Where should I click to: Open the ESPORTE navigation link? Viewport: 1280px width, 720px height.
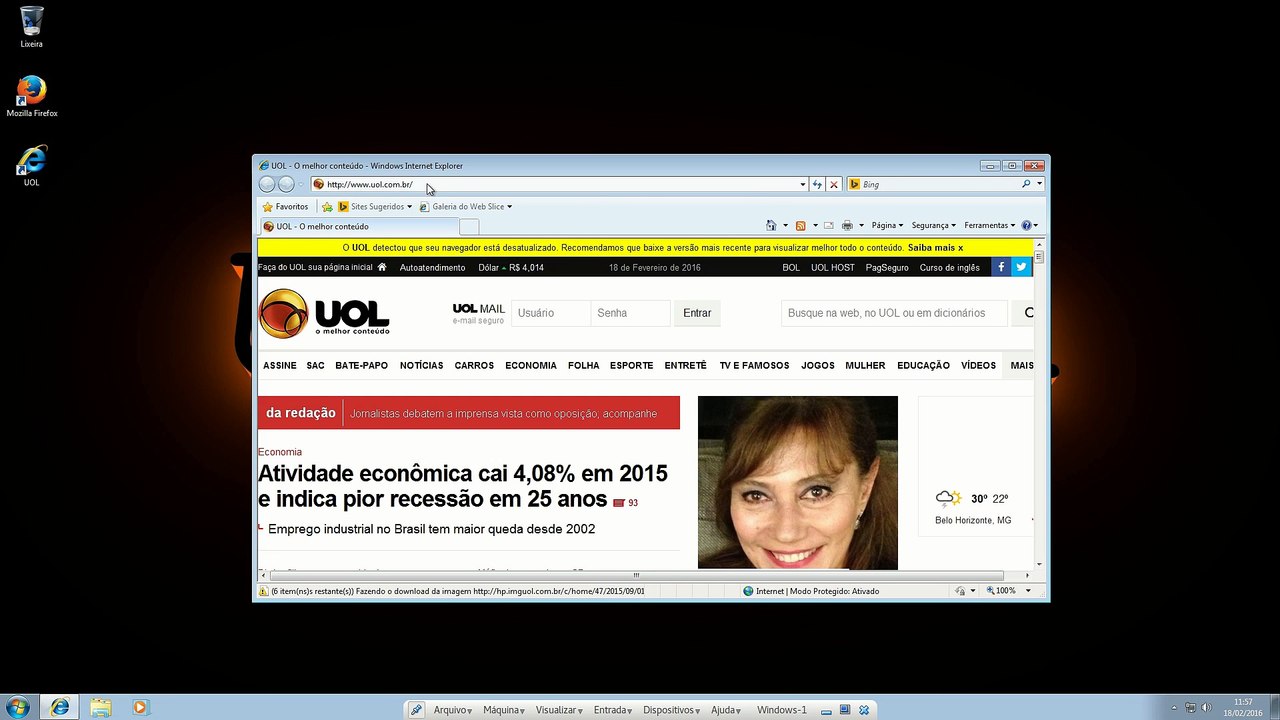(x=631, y=365)
